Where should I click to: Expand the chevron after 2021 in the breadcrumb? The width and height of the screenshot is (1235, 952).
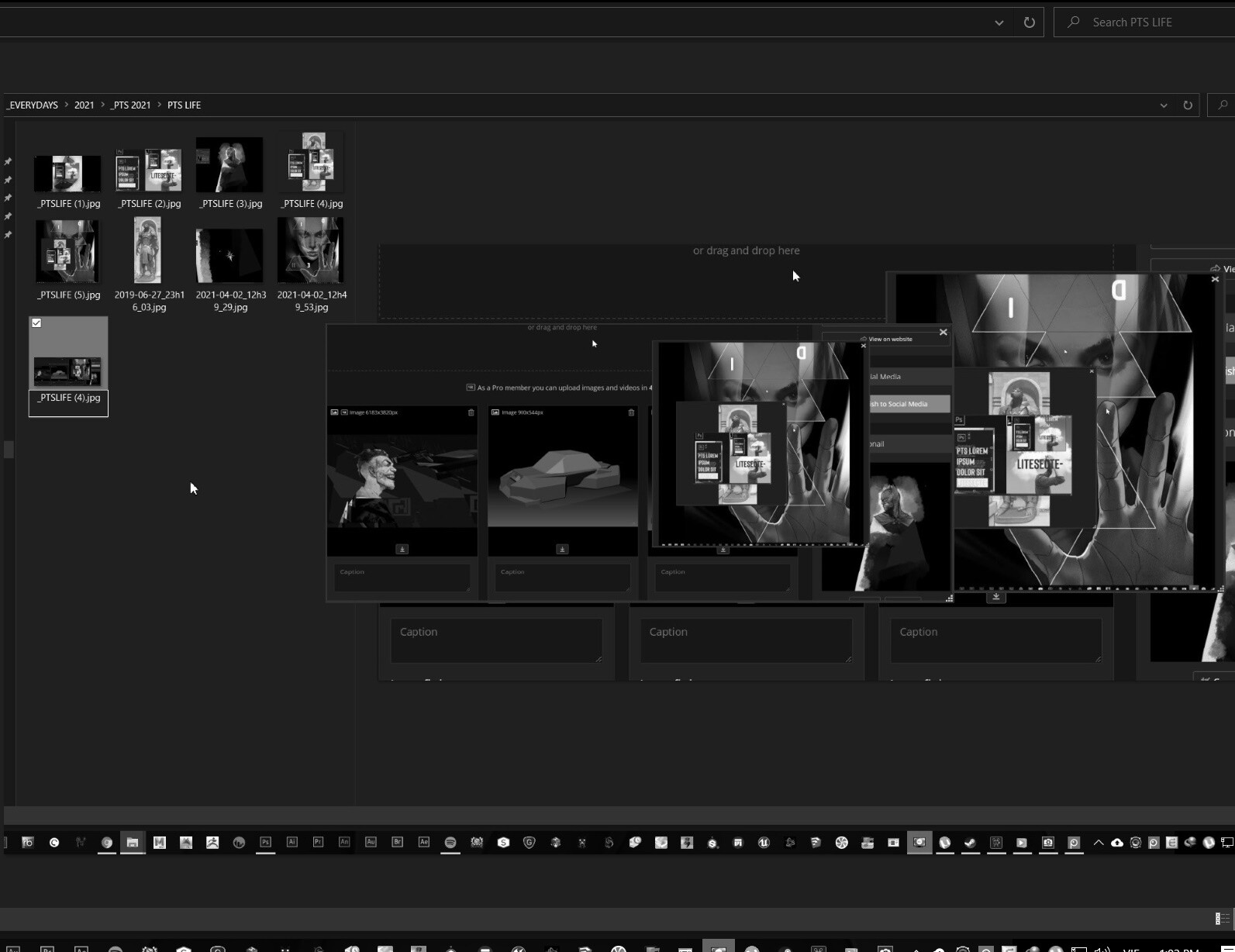[102, 105]
